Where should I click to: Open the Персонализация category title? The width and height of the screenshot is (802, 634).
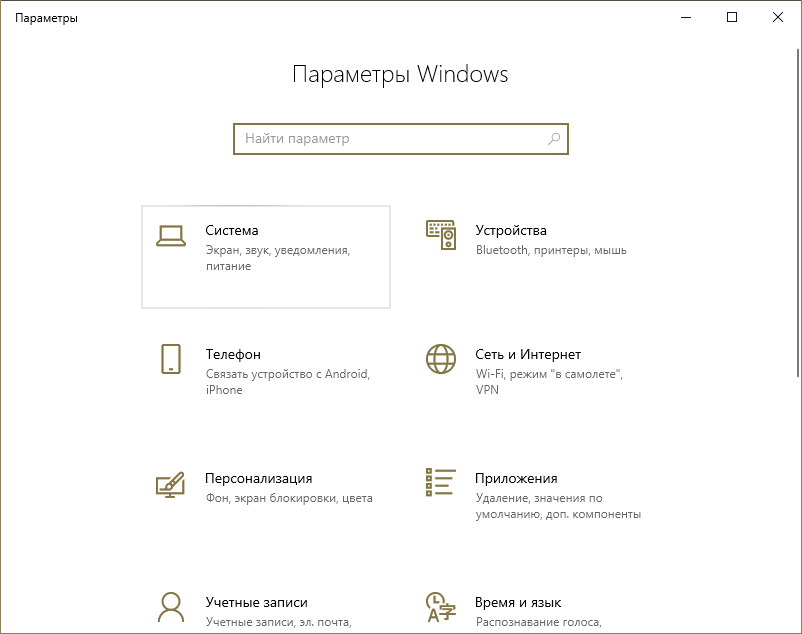[x=259, y=478]
